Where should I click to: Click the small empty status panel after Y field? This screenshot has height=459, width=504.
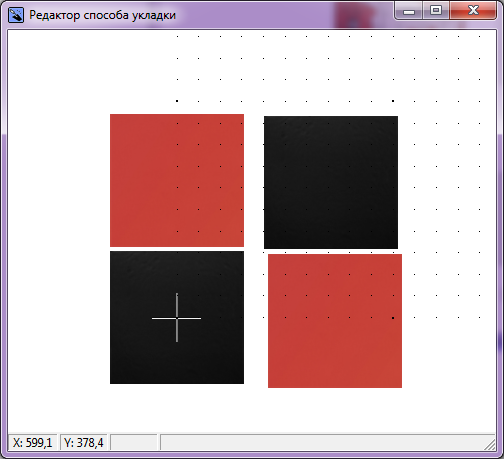coord(133,442)
